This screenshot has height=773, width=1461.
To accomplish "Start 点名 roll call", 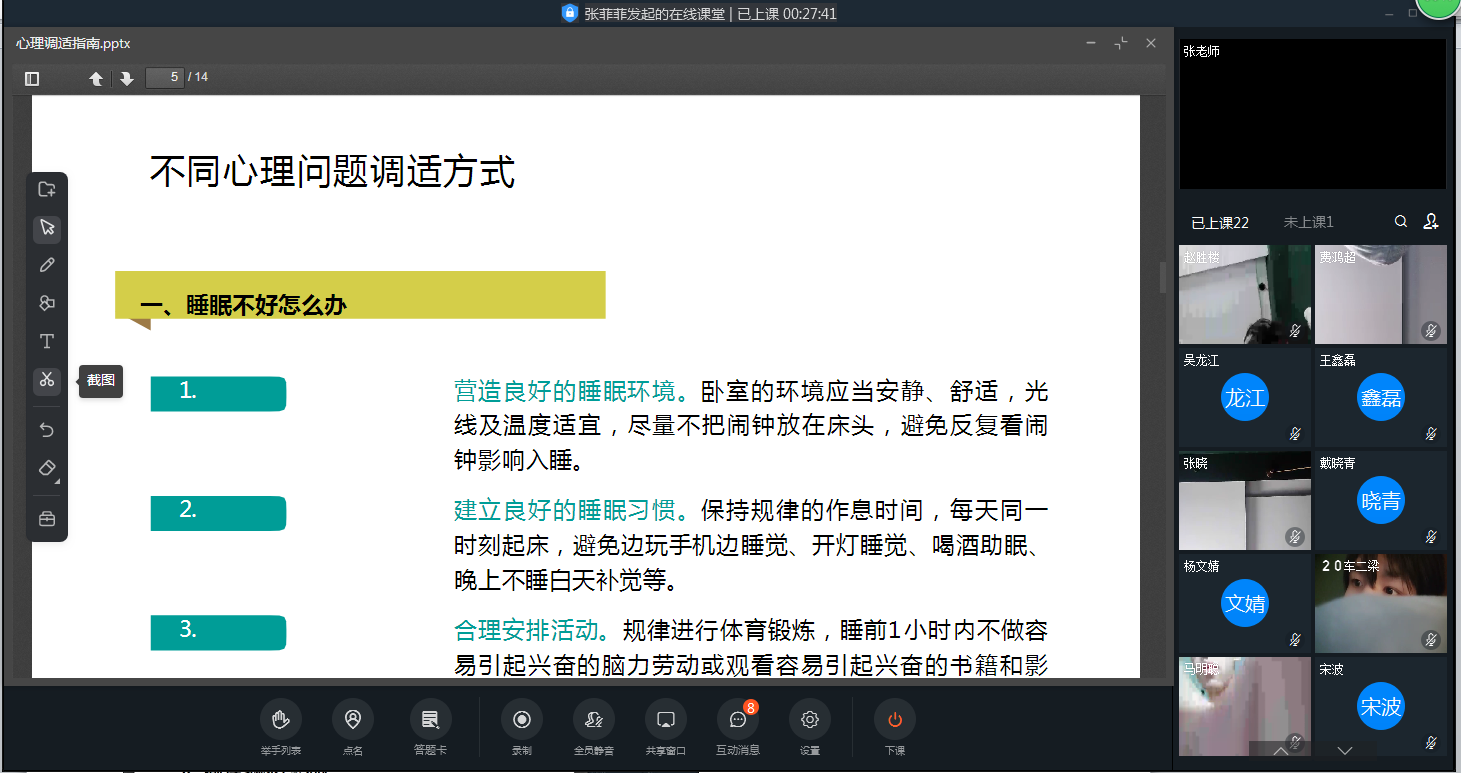I will tap(353, 719).
